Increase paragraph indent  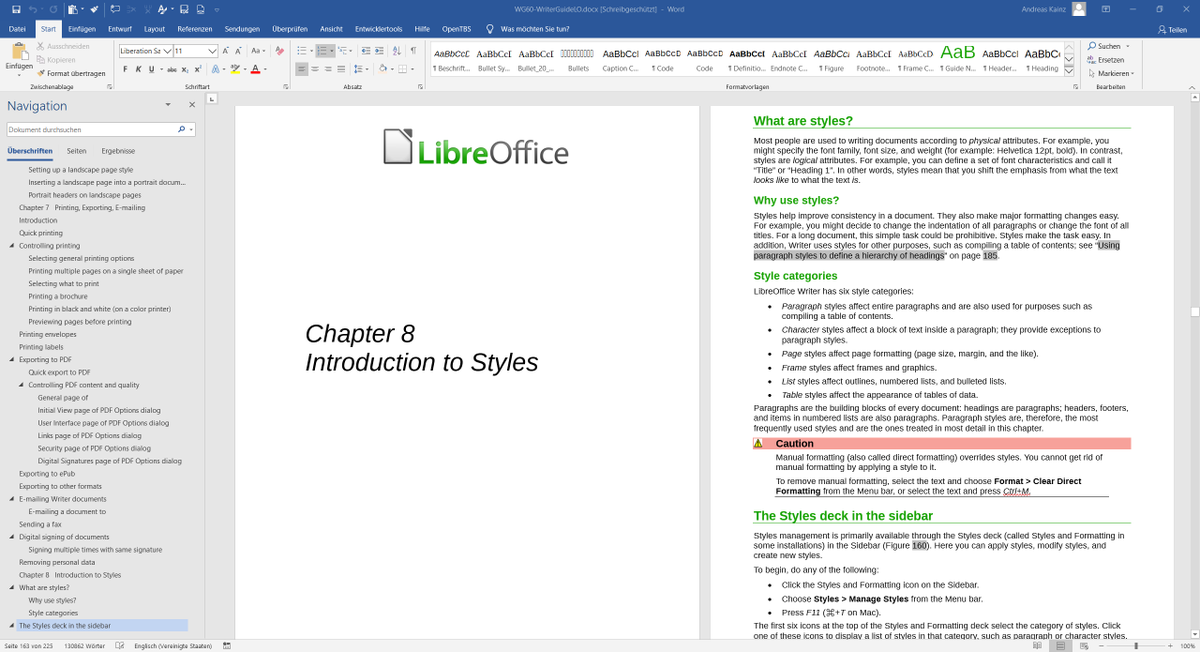tap(380, 50)
